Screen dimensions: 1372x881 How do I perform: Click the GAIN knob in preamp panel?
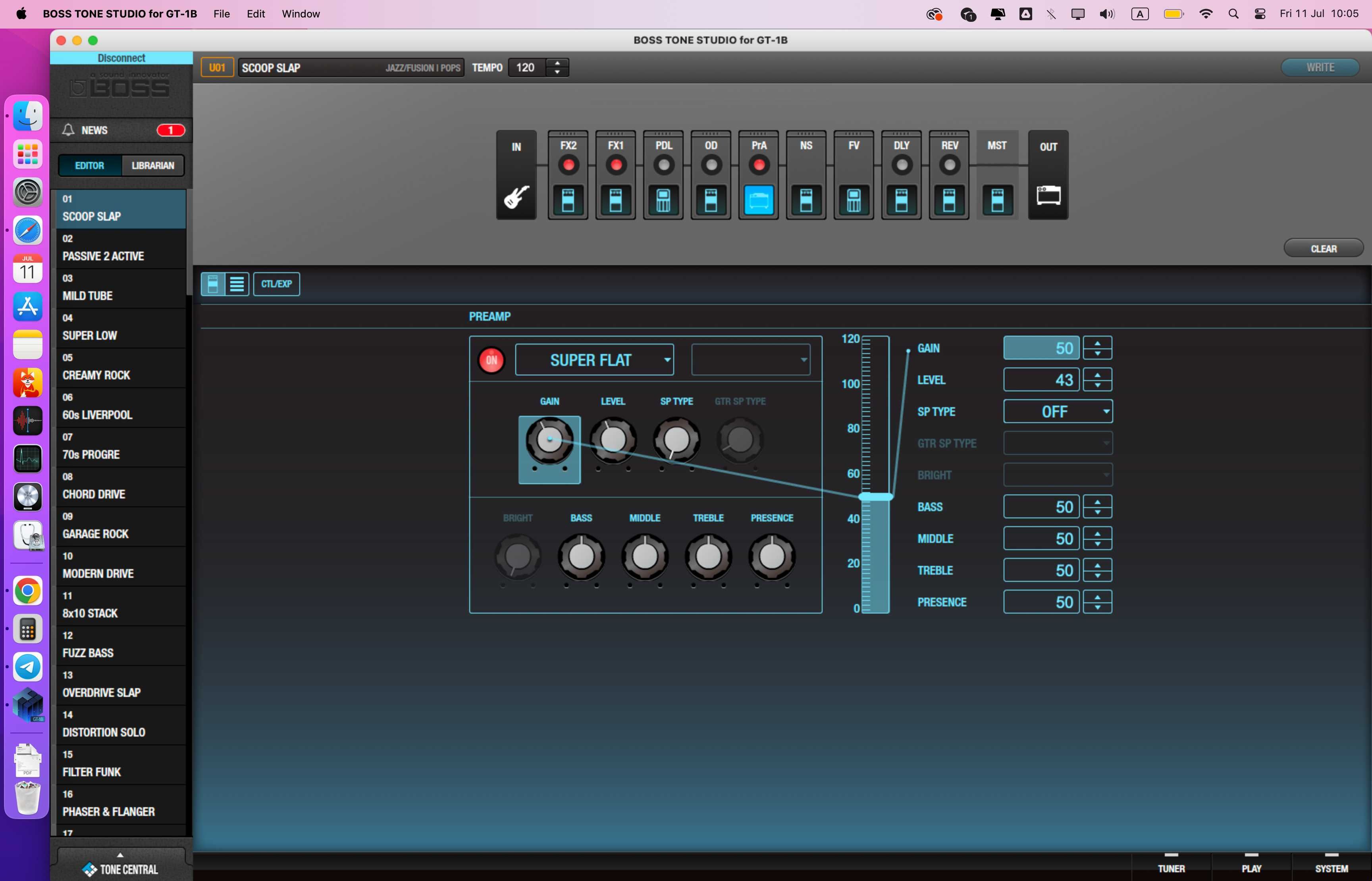pos(549,440)
